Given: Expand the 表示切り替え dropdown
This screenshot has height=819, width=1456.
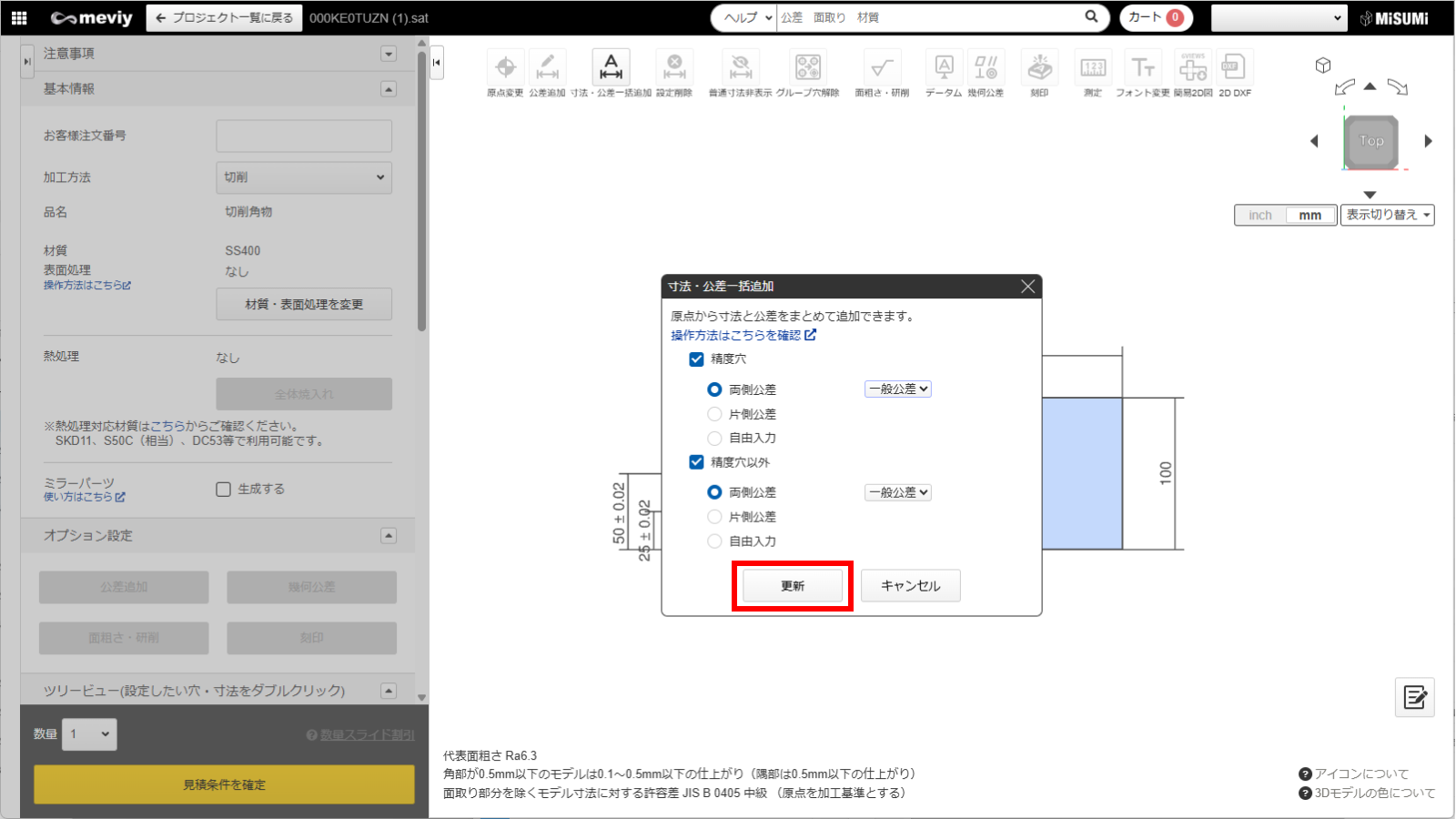Looking at the screenshot, I should 1387,216.
